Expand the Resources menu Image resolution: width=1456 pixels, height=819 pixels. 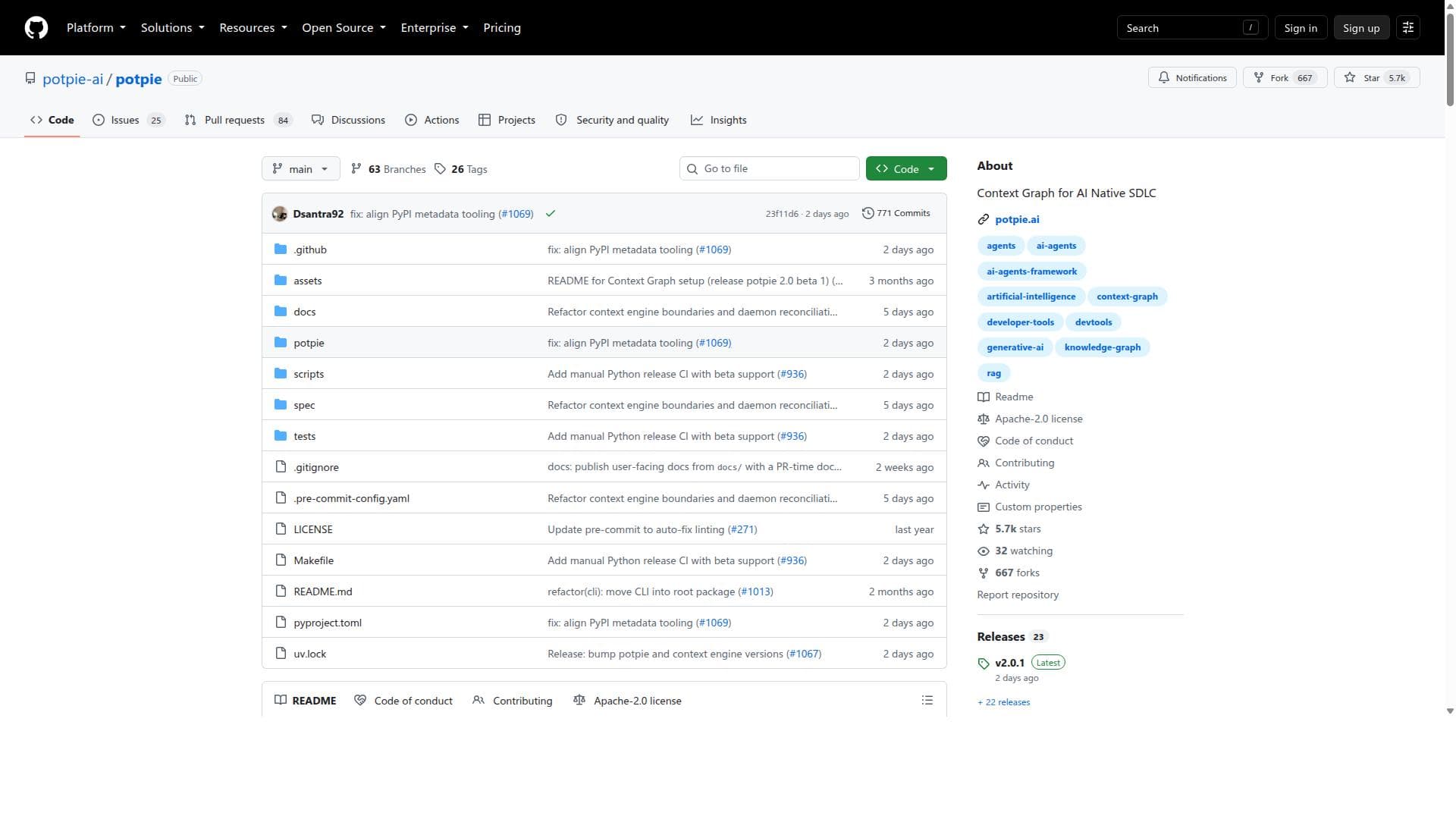coord(253,28)
